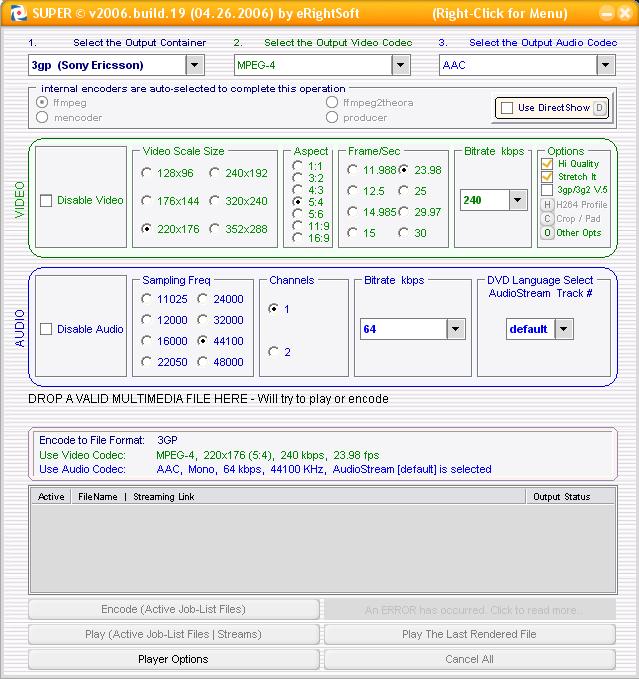Image resolution: width=639 pixels, height=679 pixels.
Task: Set frame rate to 15
Action: pos(352,233)
